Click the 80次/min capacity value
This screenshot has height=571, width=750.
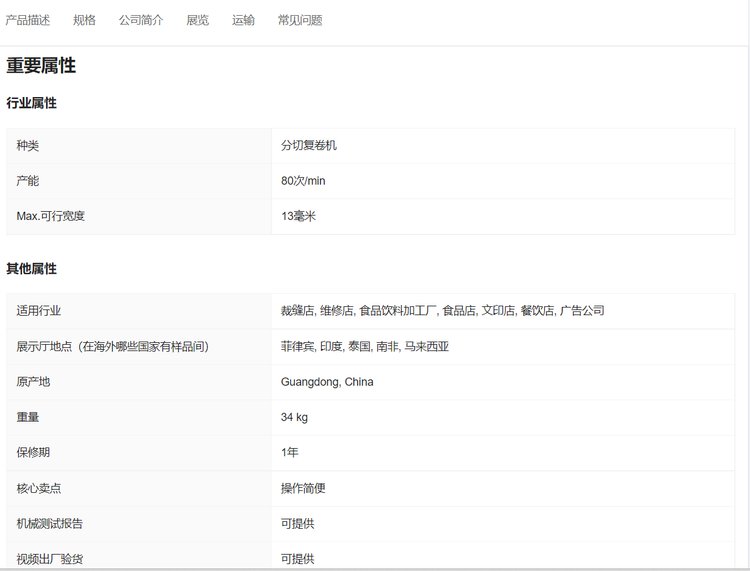point(303,181)
